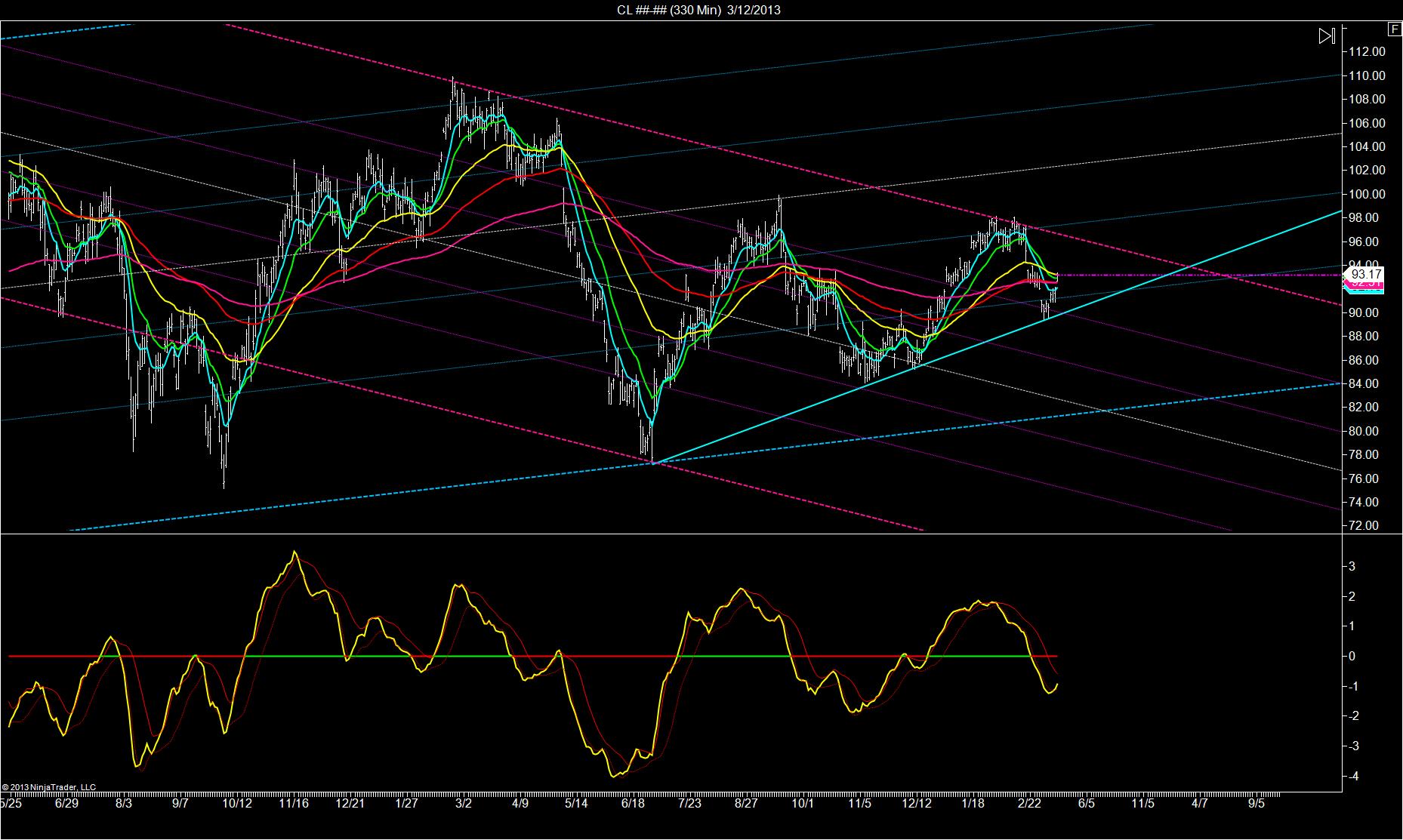The height and width of the screenshot is (840, 1403).
Task: Click the 3 value on indicator scale
Action: 1352,567
